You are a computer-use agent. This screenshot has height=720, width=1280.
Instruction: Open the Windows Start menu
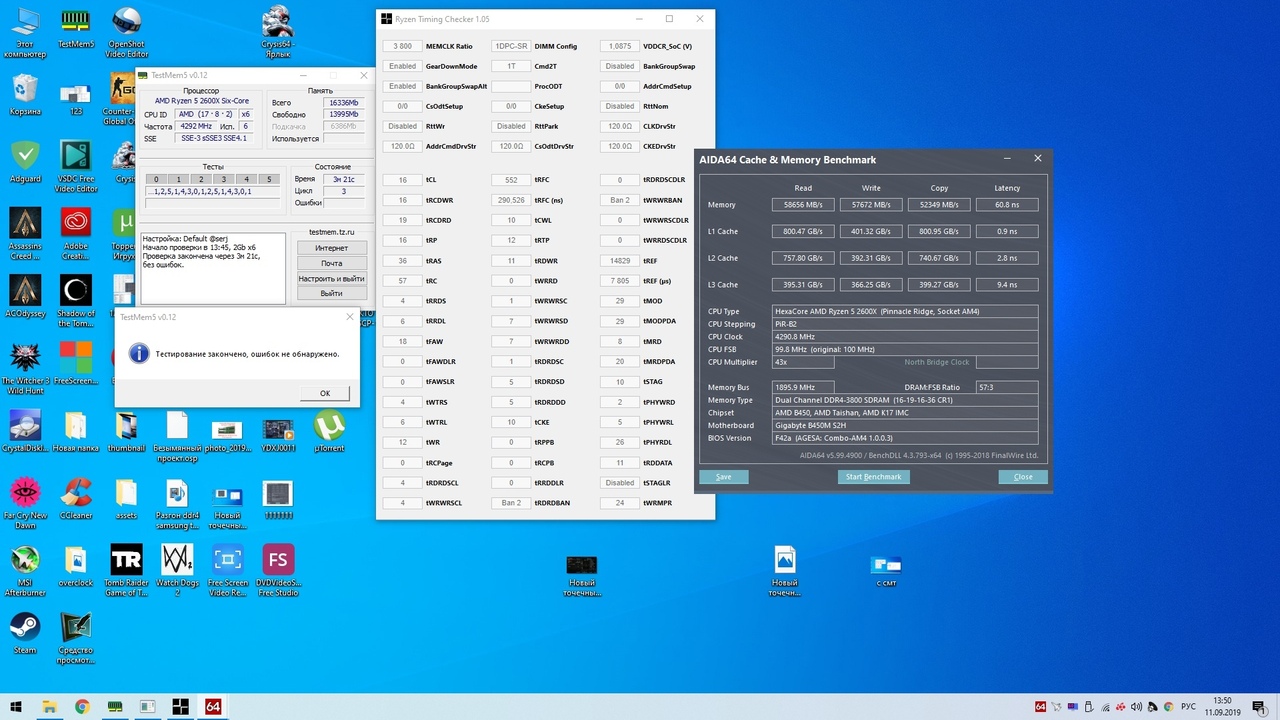[16, 707]
